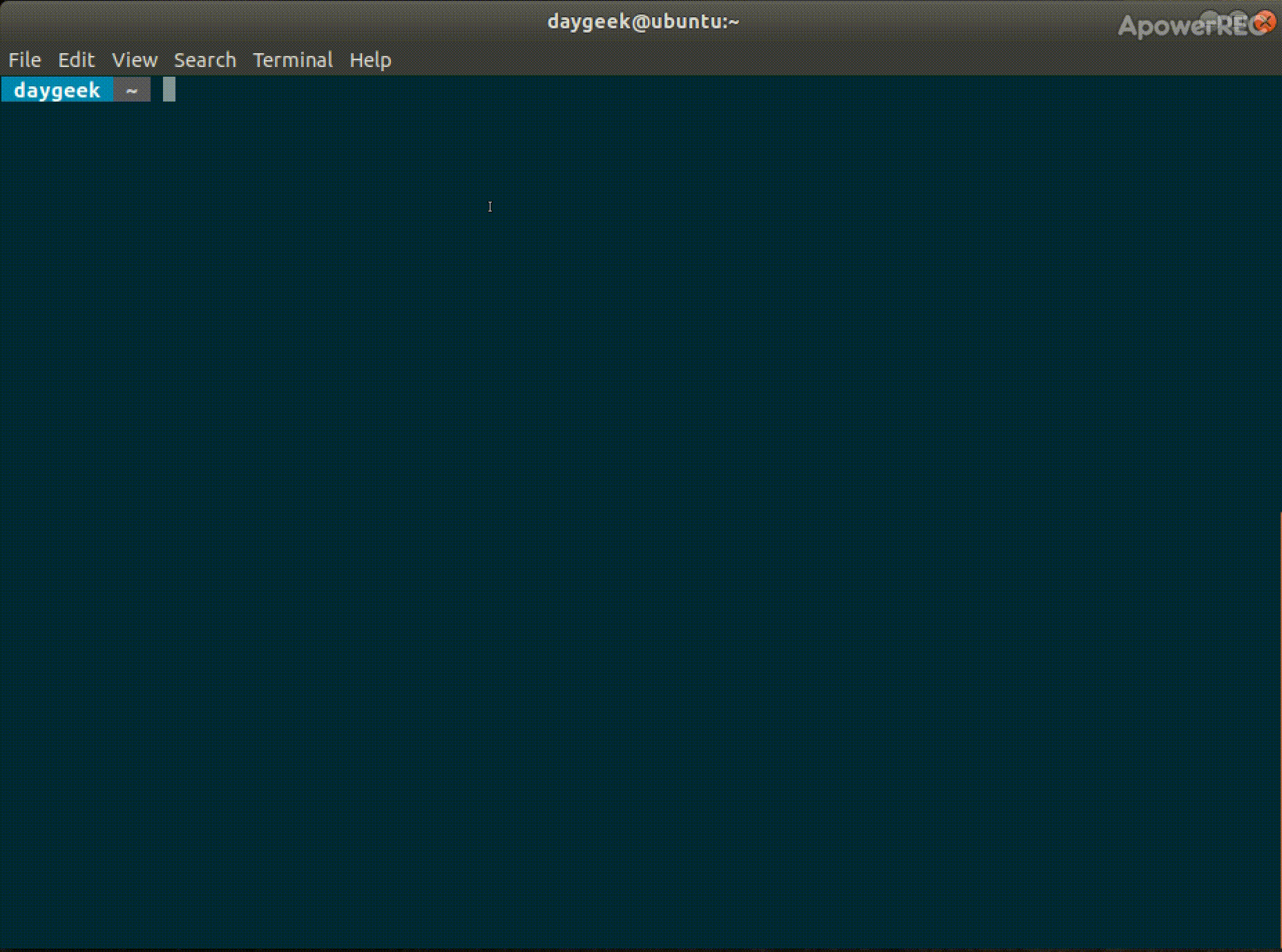This screenshot has height=952, width=1282.
Task: Close the terminal window
Action: (1265, 22)
